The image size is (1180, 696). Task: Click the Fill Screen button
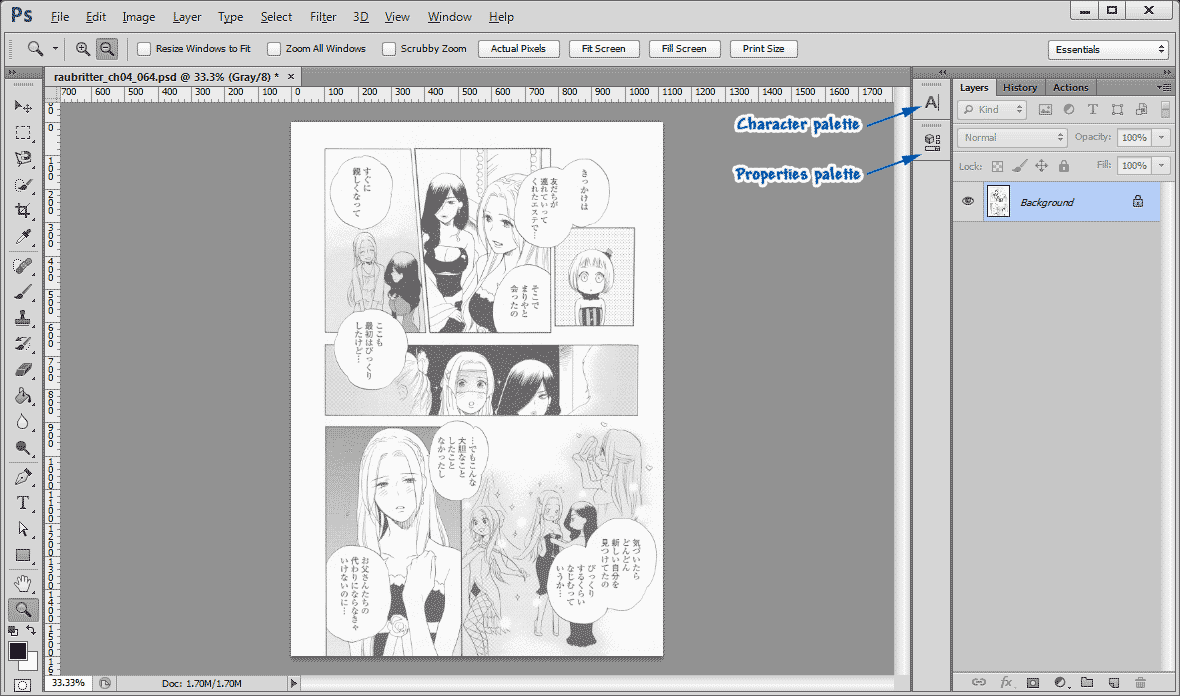[x=684, y=49]
